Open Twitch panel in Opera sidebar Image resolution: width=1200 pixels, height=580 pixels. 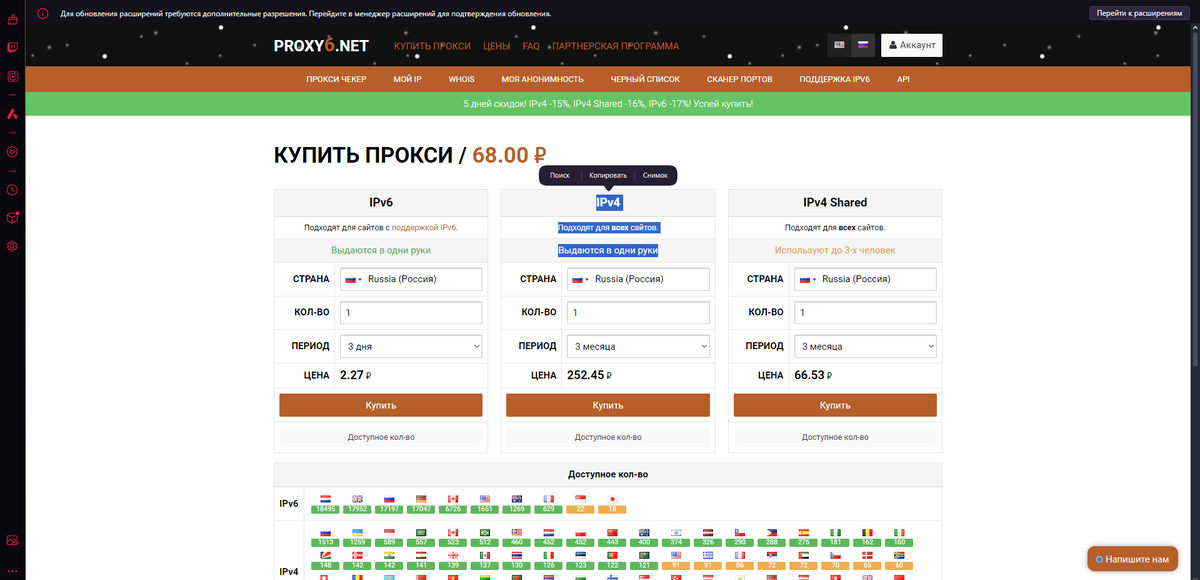13,46
